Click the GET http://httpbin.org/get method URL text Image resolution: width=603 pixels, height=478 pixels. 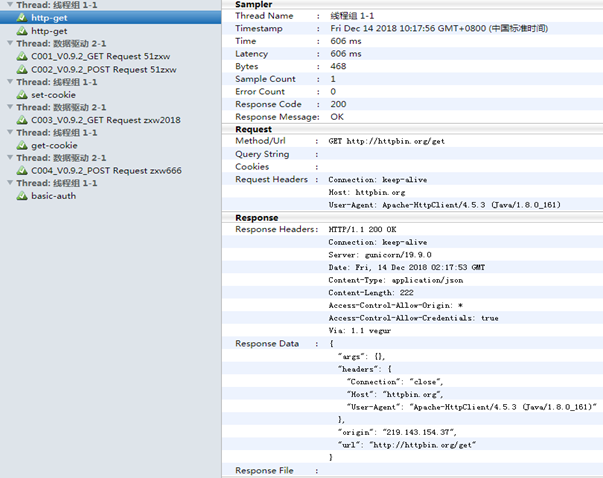click(x=386, y=141)
